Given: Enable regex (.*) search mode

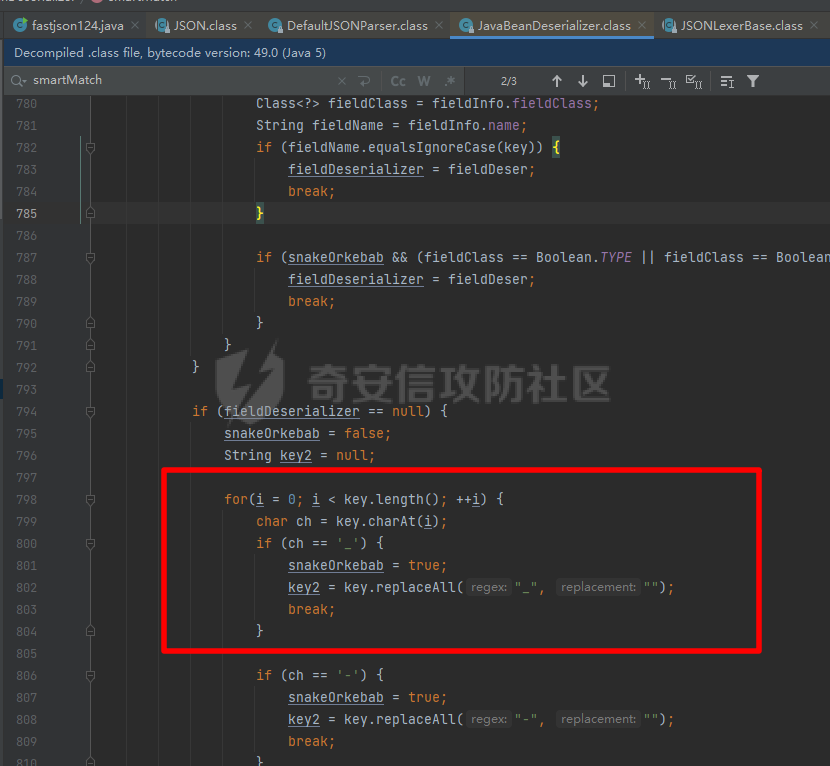Looking at the screenshot, I should coord(450,81).
